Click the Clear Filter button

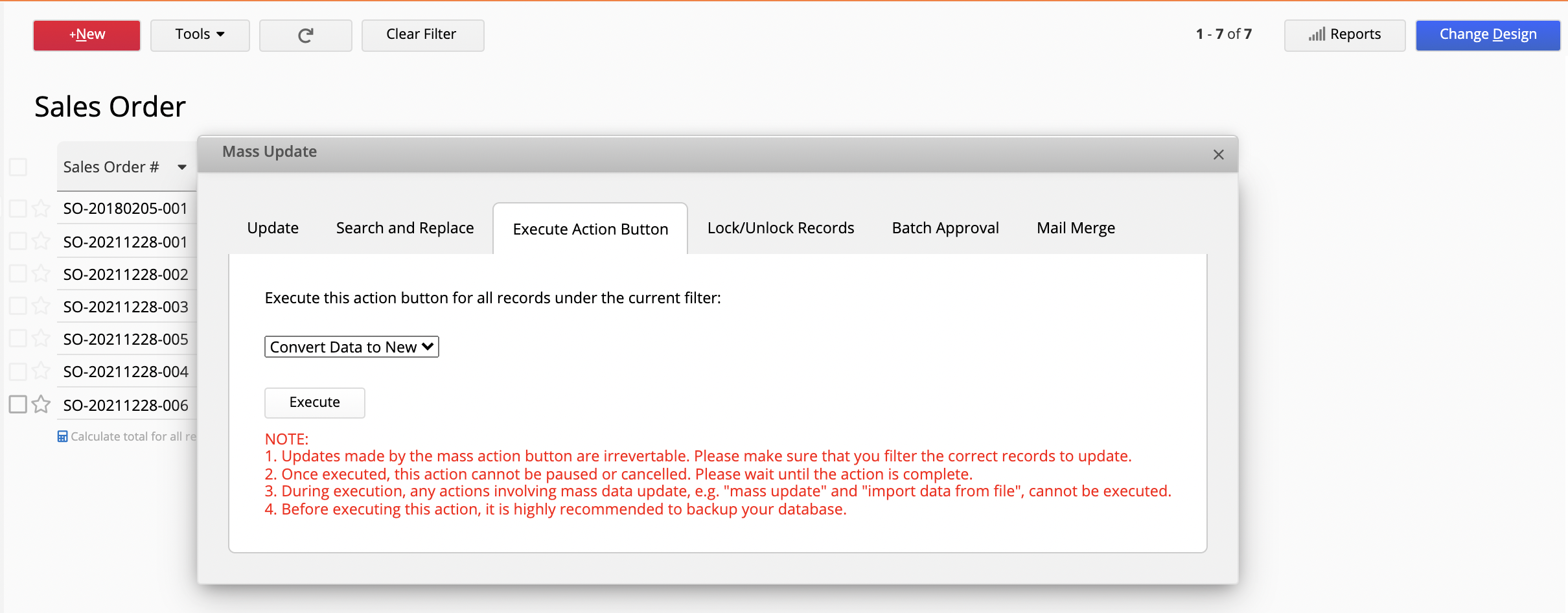click(422, 35)
